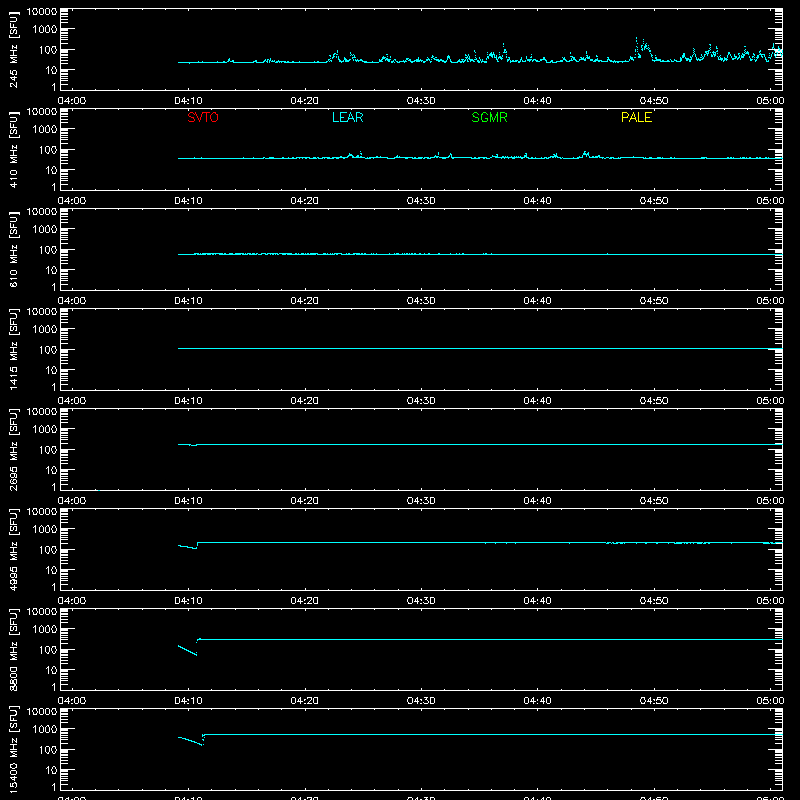Select the '245 MHz [SFU]' axis title
The height and width of the screenshot is (800, 800).
pyautogui.click(x=13, y=49)
